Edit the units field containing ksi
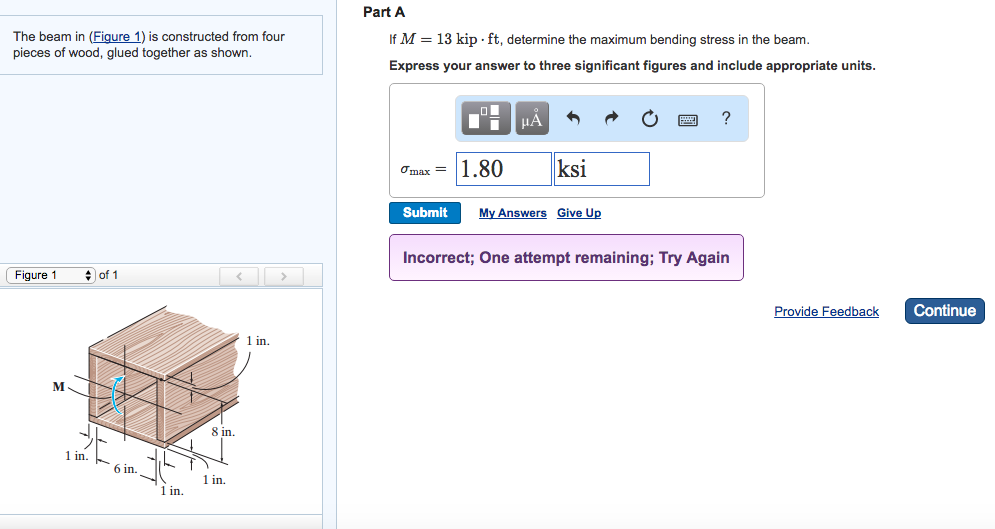 click(x=602, y=169)
